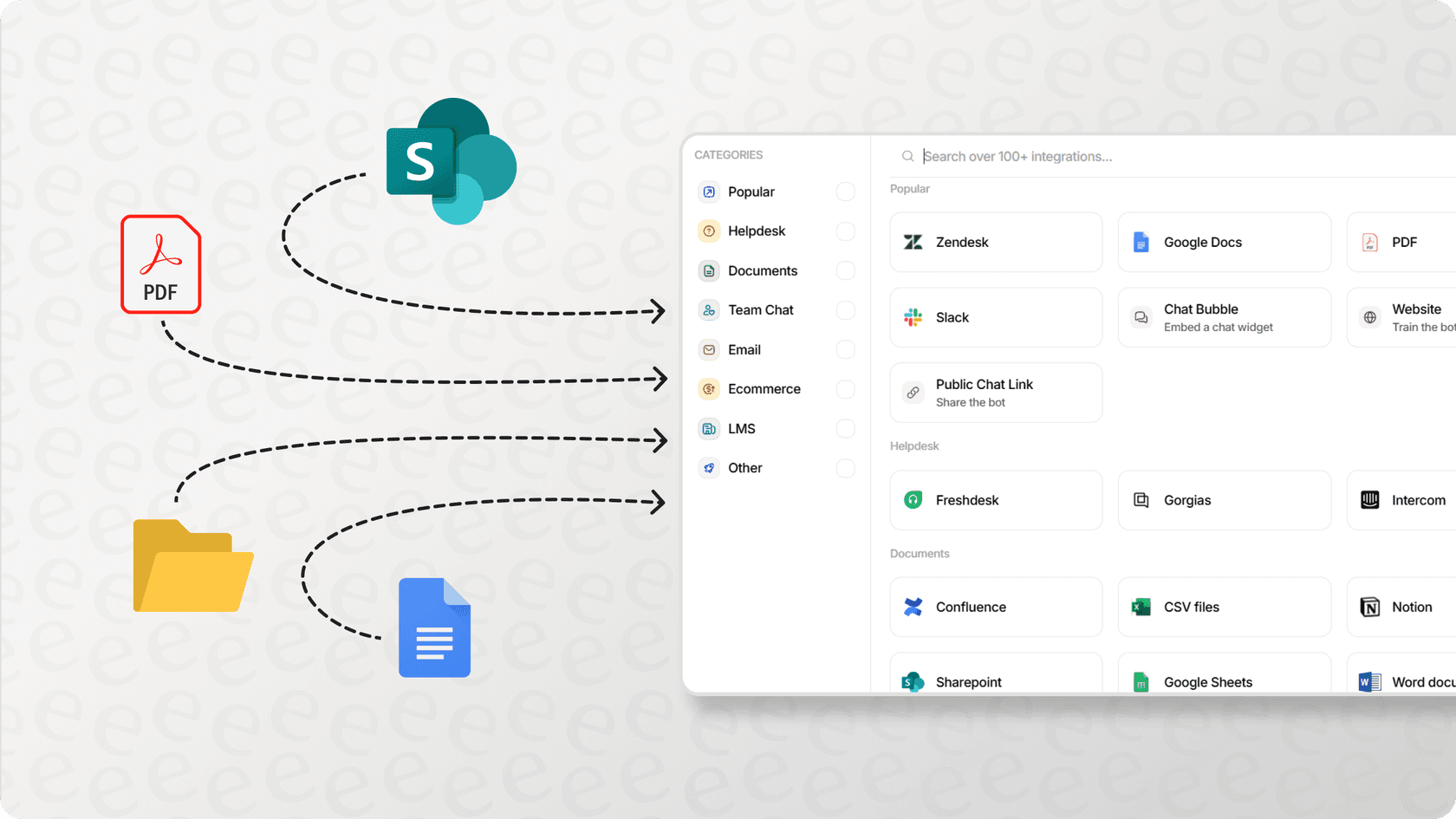Select the Intercom integration icon
This screenshot has height=819, width=1456.
[1369, 500]
